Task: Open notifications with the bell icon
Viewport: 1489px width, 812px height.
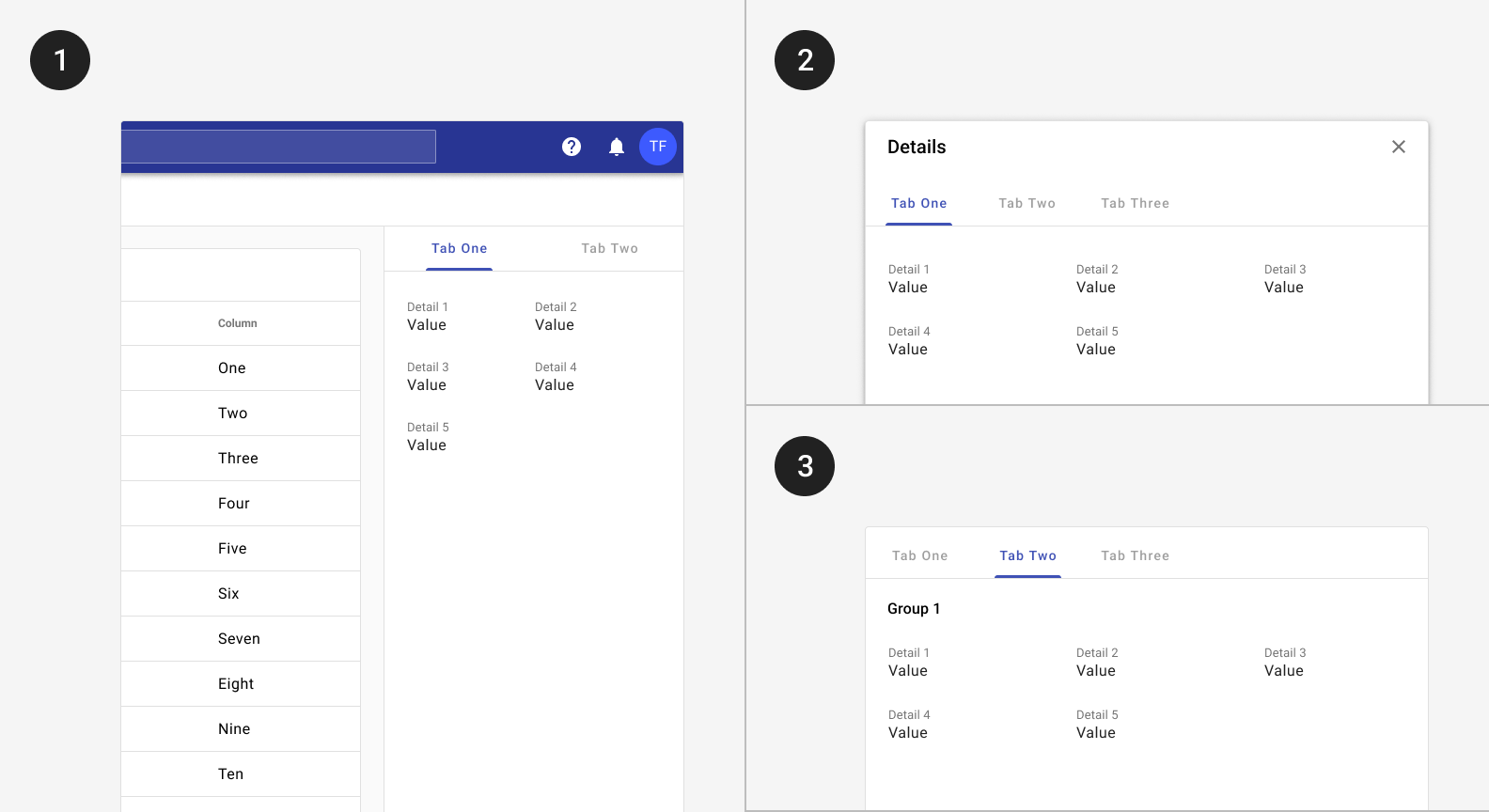Action: tap(617, 147)
